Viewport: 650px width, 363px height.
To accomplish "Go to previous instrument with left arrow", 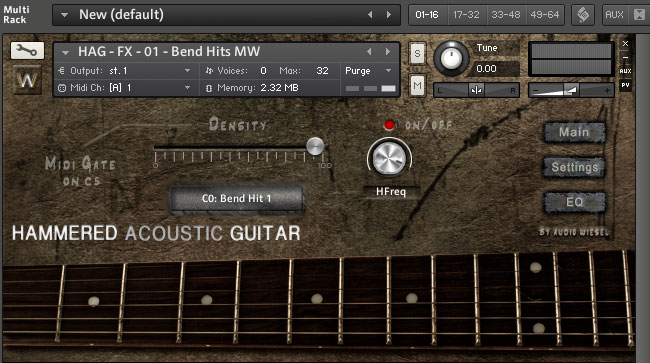I will 369,52.
